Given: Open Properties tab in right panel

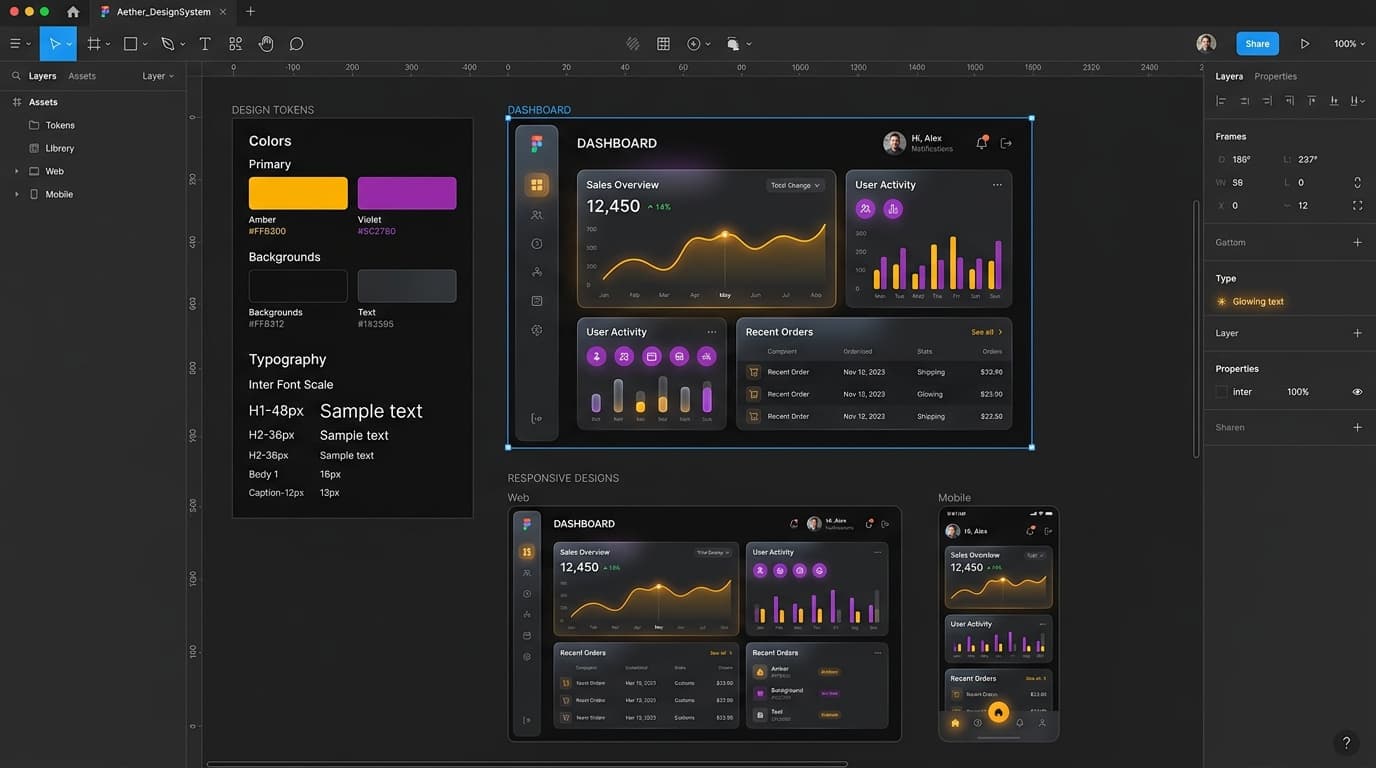Looking at the screenshot, I should (x=1275, y=76).
